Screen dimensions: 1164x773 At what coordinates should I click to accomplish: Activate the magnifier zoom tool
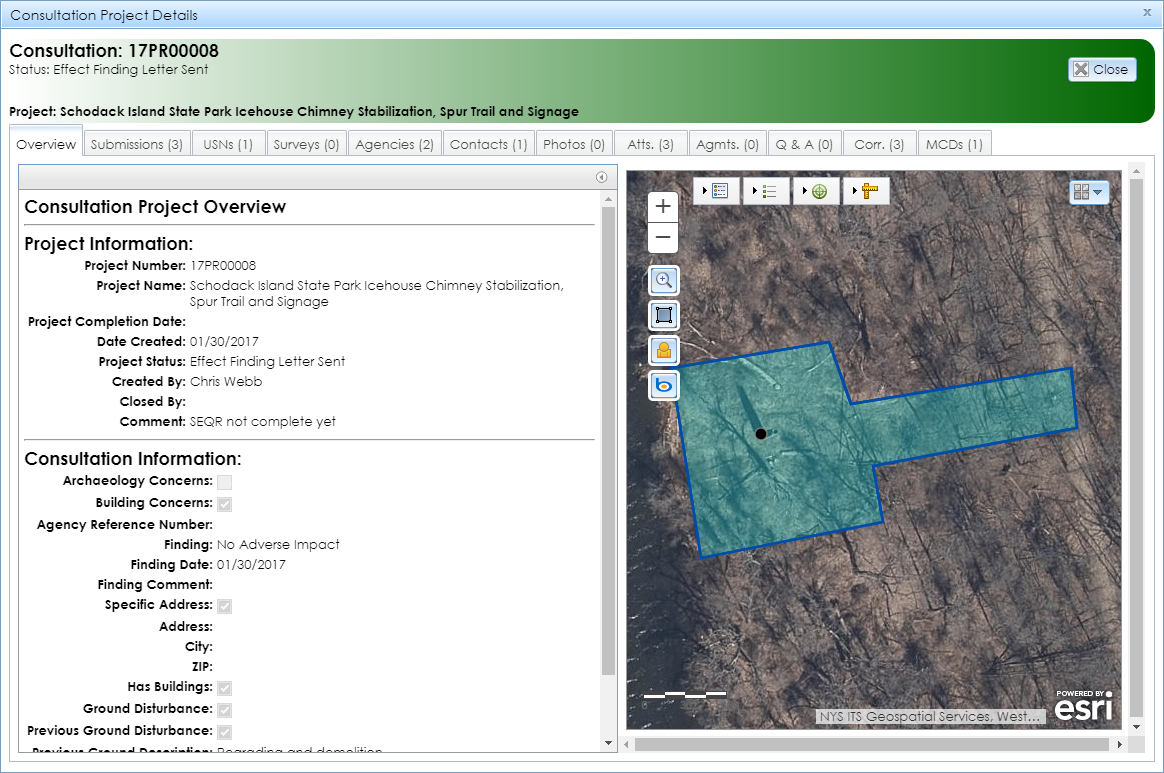click(663, 280)
